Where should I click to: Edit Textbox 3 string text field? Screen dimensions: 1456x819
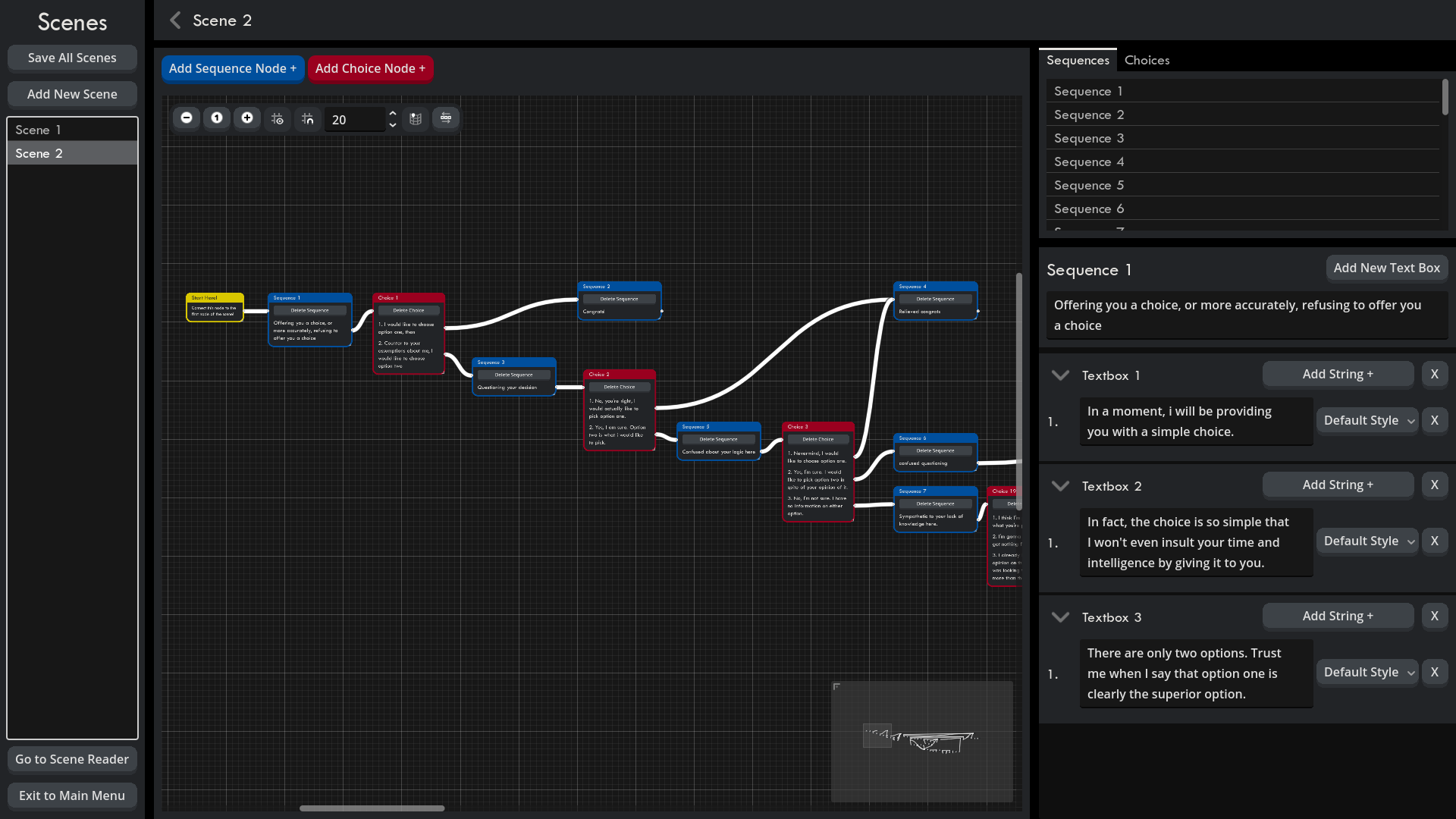1196,673
